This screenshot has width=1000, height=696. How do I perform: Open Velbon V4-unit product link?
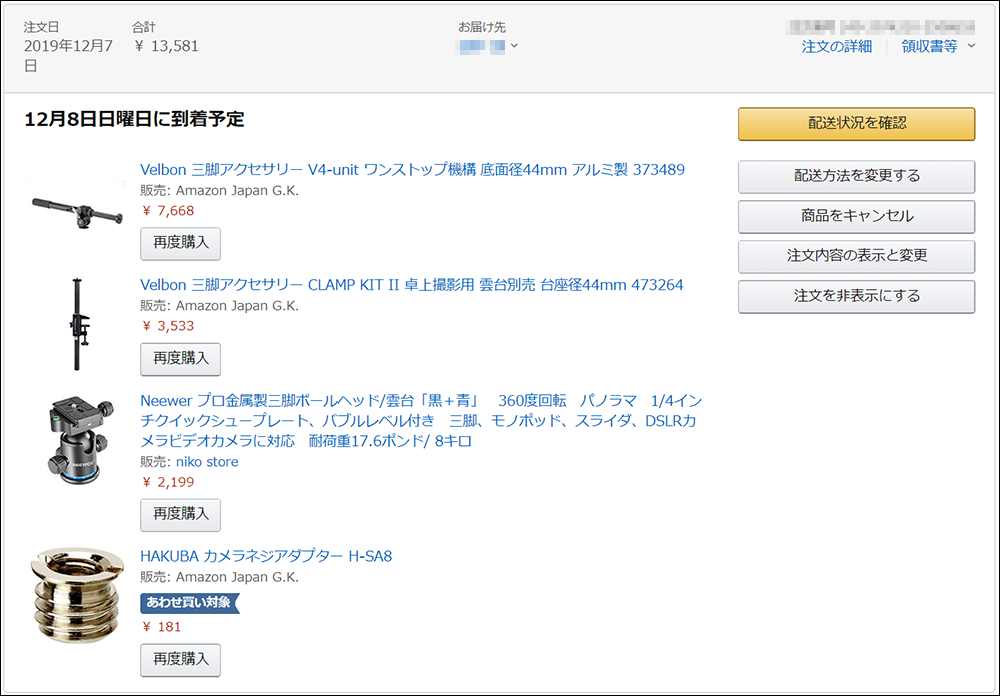point(412,170)
